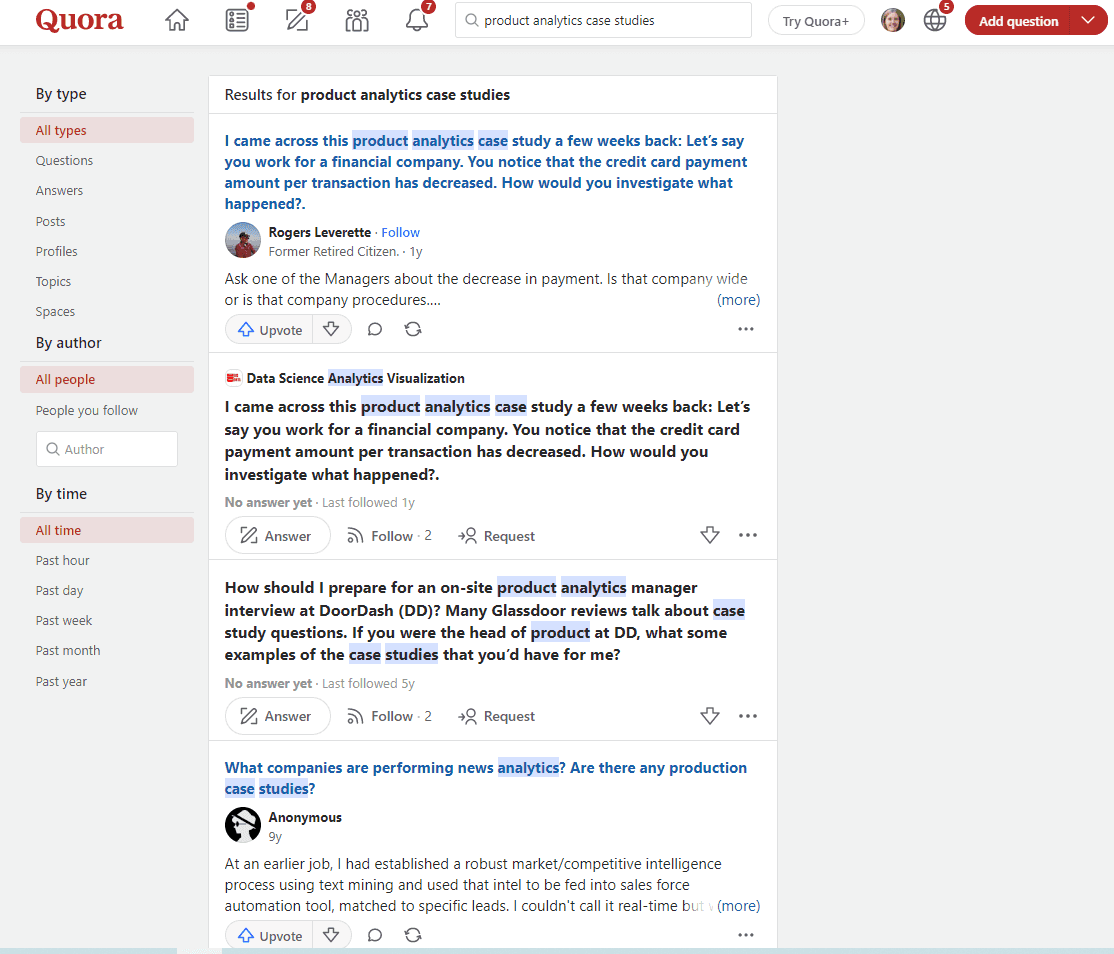The image size is (1114, 954).
Task: Open the Data Science Analytics Visualization space
Action: click(x=355, y=379)
